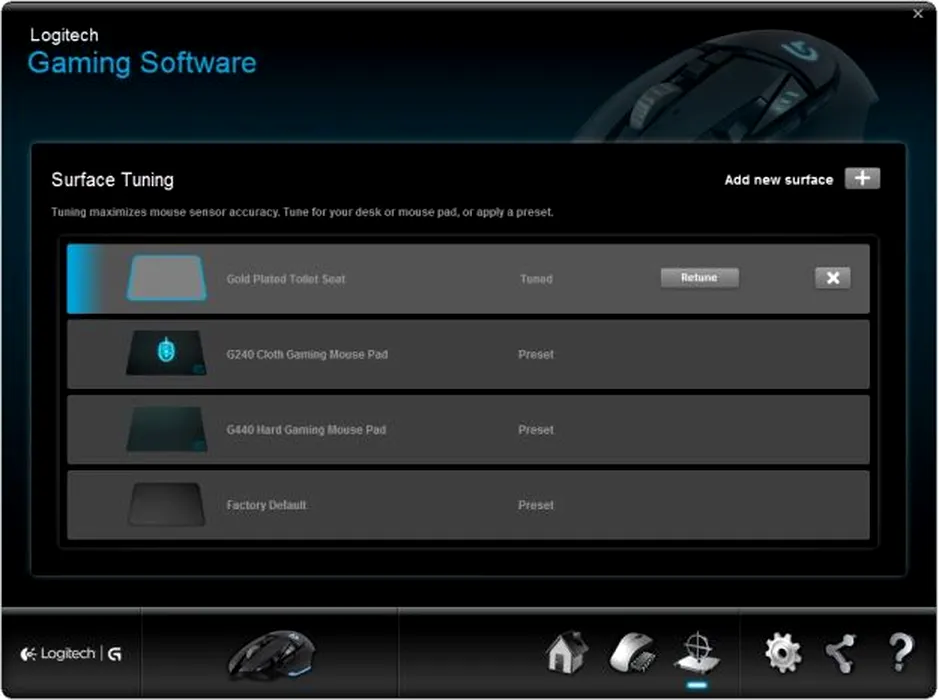The height and width of the screenshot is (700, 939).
Task: Click the G440 Hard mouse pad thumbnail
Action: click(166, 429)
